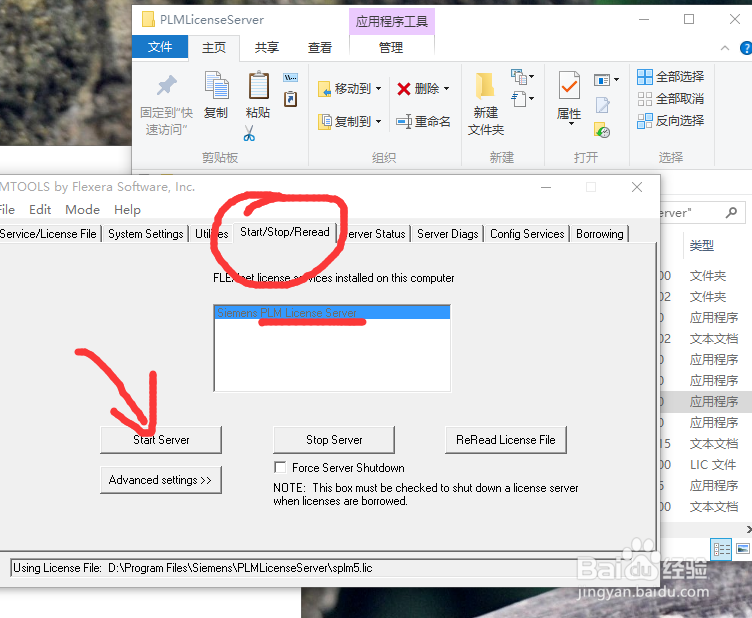Open the New item dropdown
The width and height of the screenshot is (752, 618).
coord(522,76)
